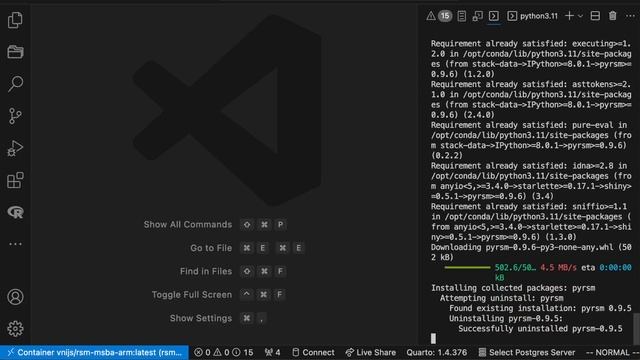Click the 'Installing collected packages: pyrsm' line
Image resolution: width=640 pixels, height=360 pixels.
tap(513, 288)
